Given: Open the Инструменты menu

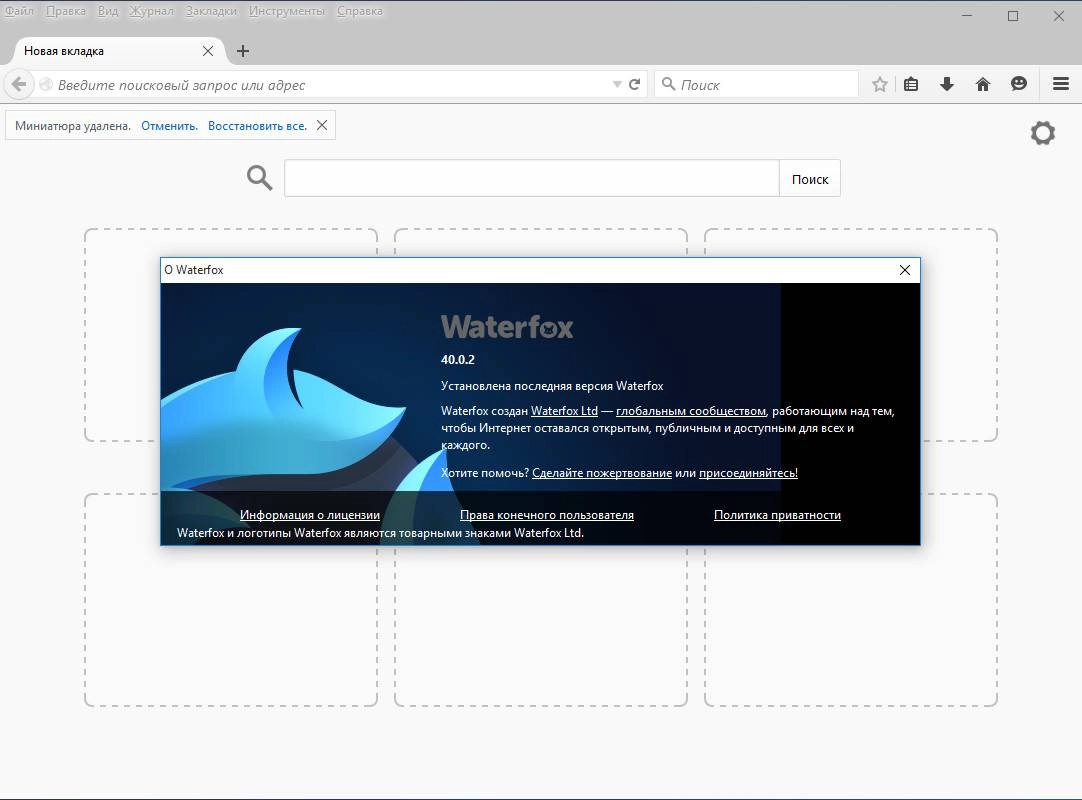Looking at the screenshot, I should 286,11.
